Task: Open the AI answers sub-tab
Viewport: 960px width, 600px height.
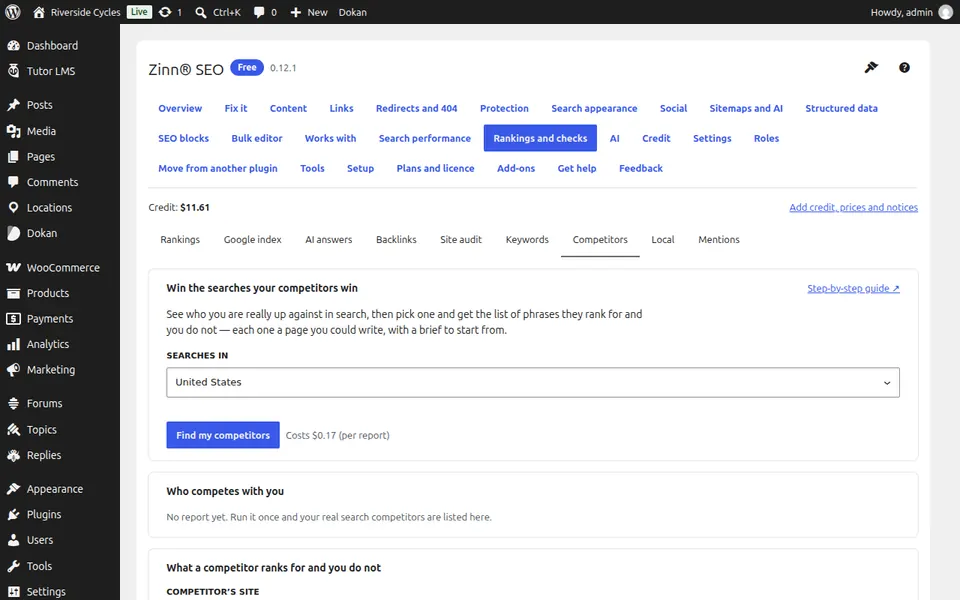Action: coord(329,239)
